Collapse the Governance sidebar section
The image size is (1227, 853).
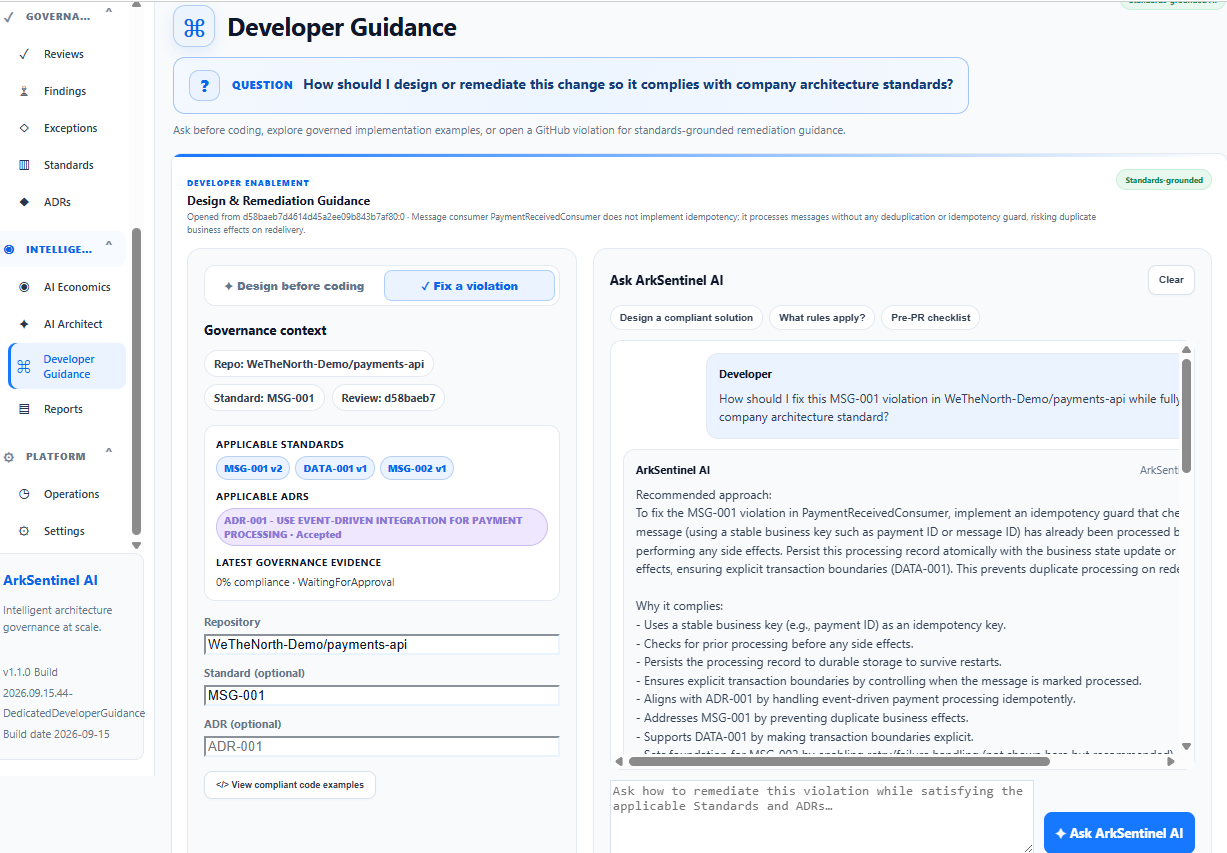(x=108, y=14)
